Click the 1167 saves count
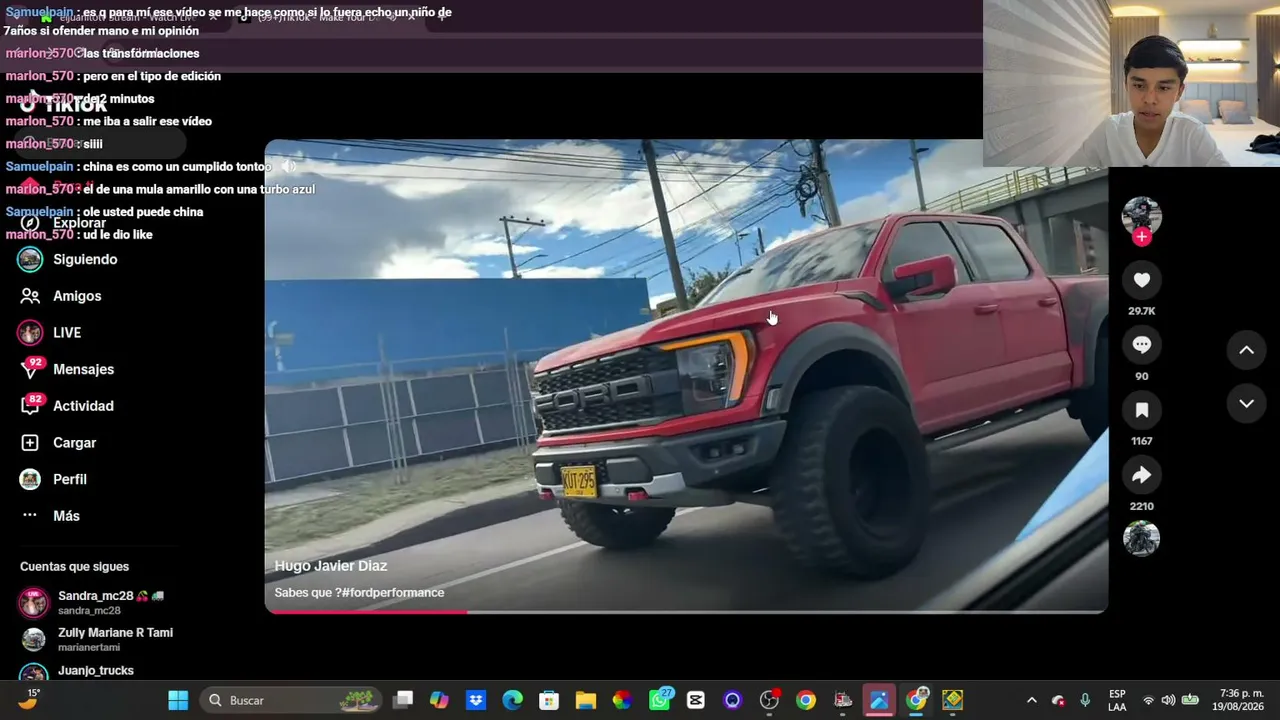 [1141, 441]
